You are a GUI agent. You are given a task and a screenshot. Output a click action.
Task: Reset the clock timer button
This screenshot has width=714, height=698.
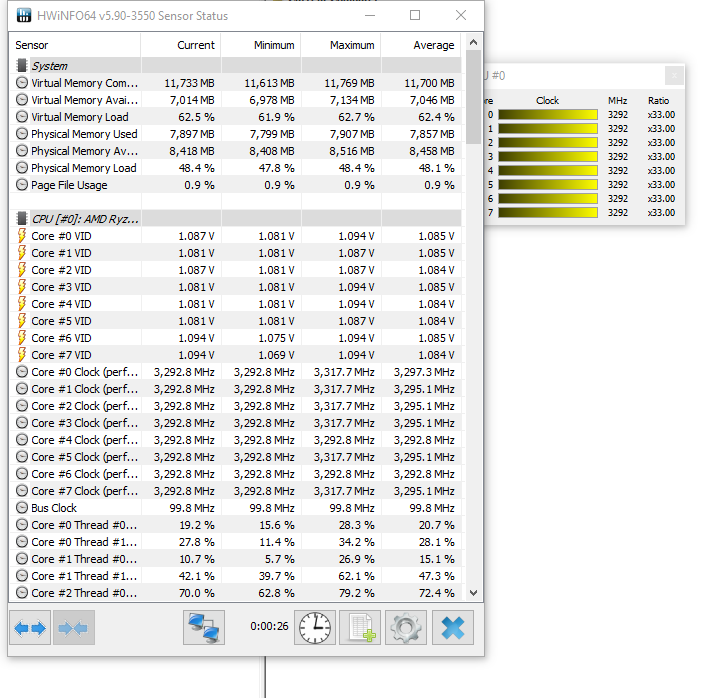pyautogui.click(x=315, y=628)
